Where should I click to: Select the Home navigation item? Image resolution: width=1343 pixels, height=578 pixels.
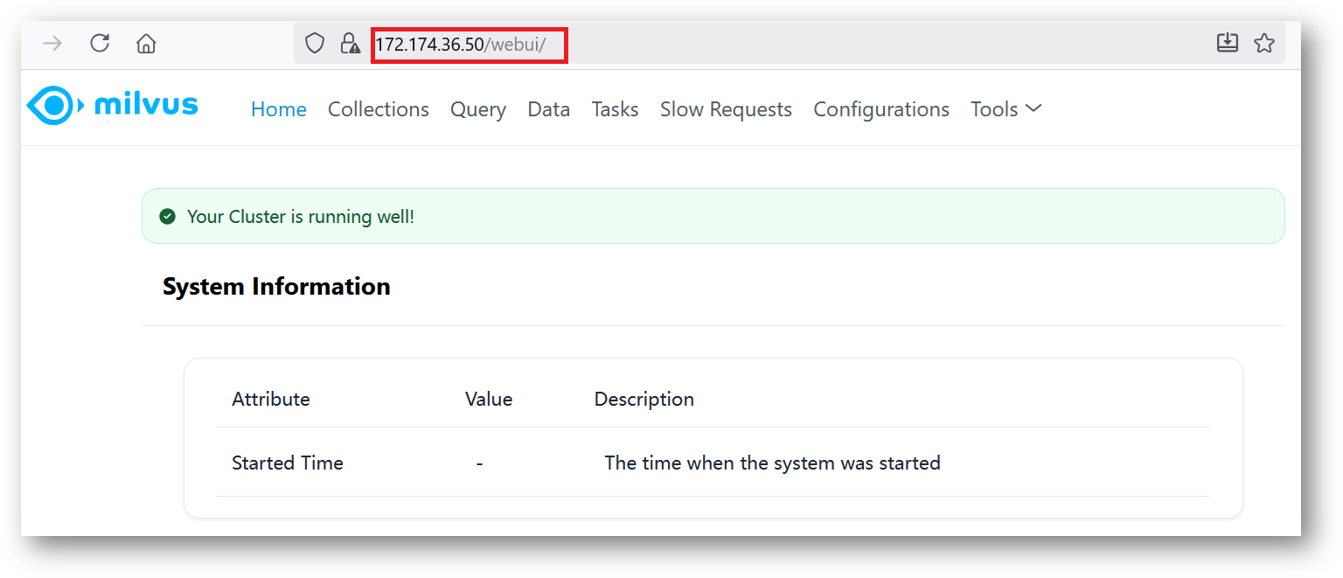(x=278, y=109)
